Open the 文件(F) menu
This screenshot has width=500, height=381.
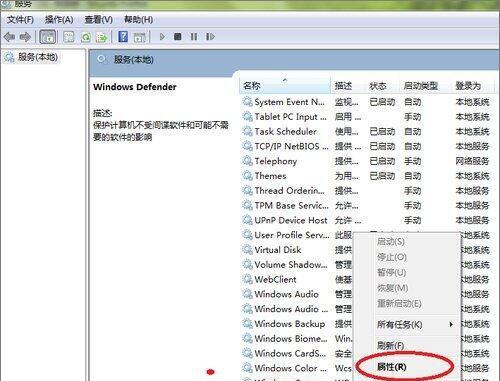point(20,20)
